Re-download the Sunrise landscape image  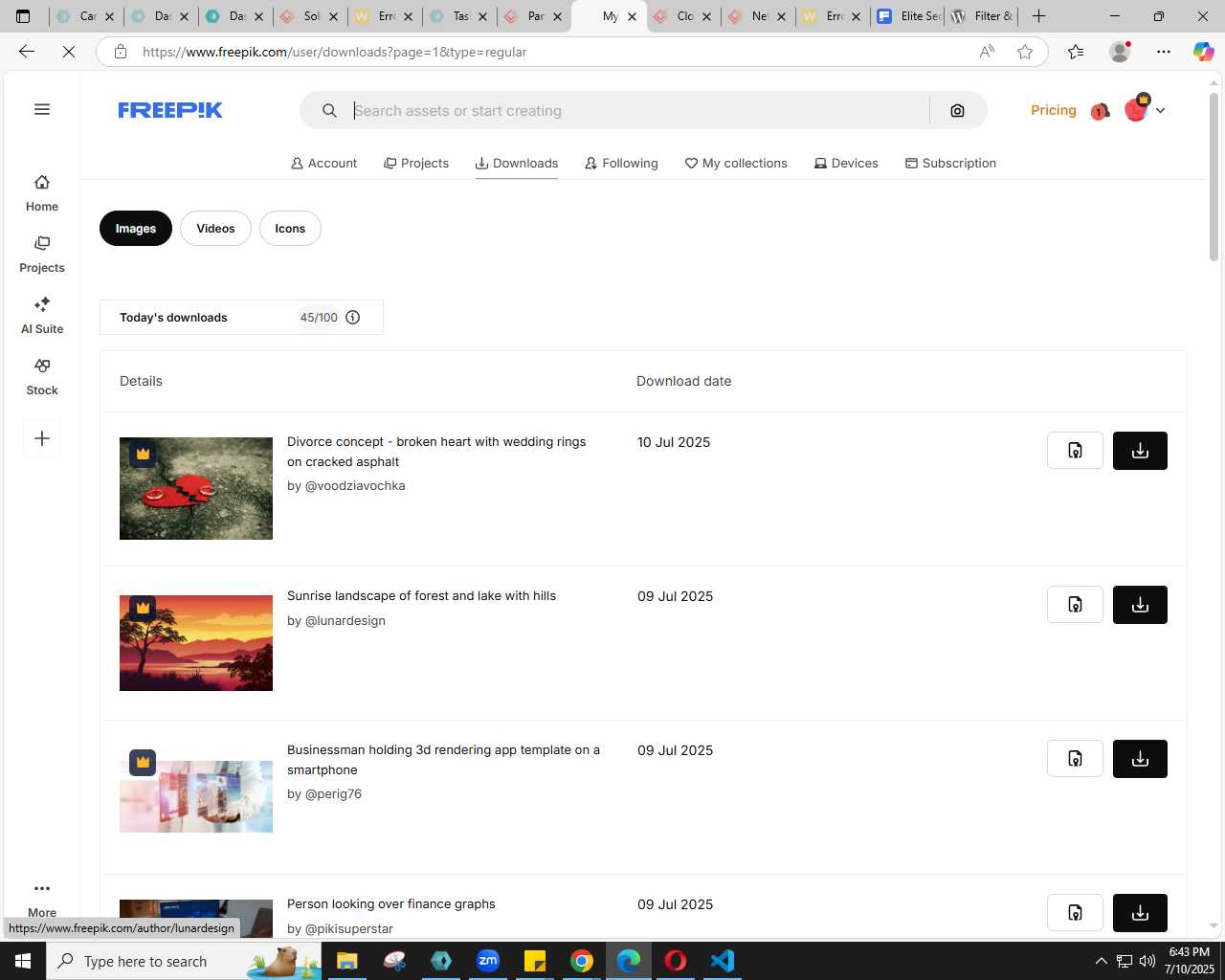tap(1140, 605)
